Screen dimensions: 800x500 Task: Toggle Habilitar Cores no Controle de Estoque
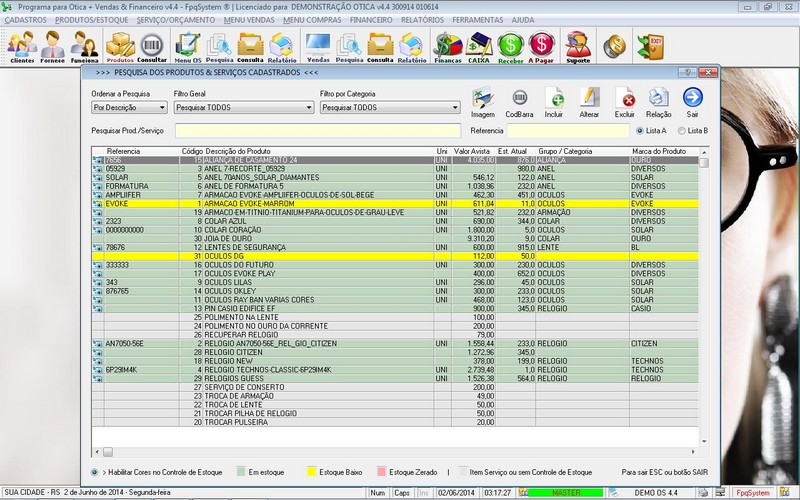[x=95, y=471]
